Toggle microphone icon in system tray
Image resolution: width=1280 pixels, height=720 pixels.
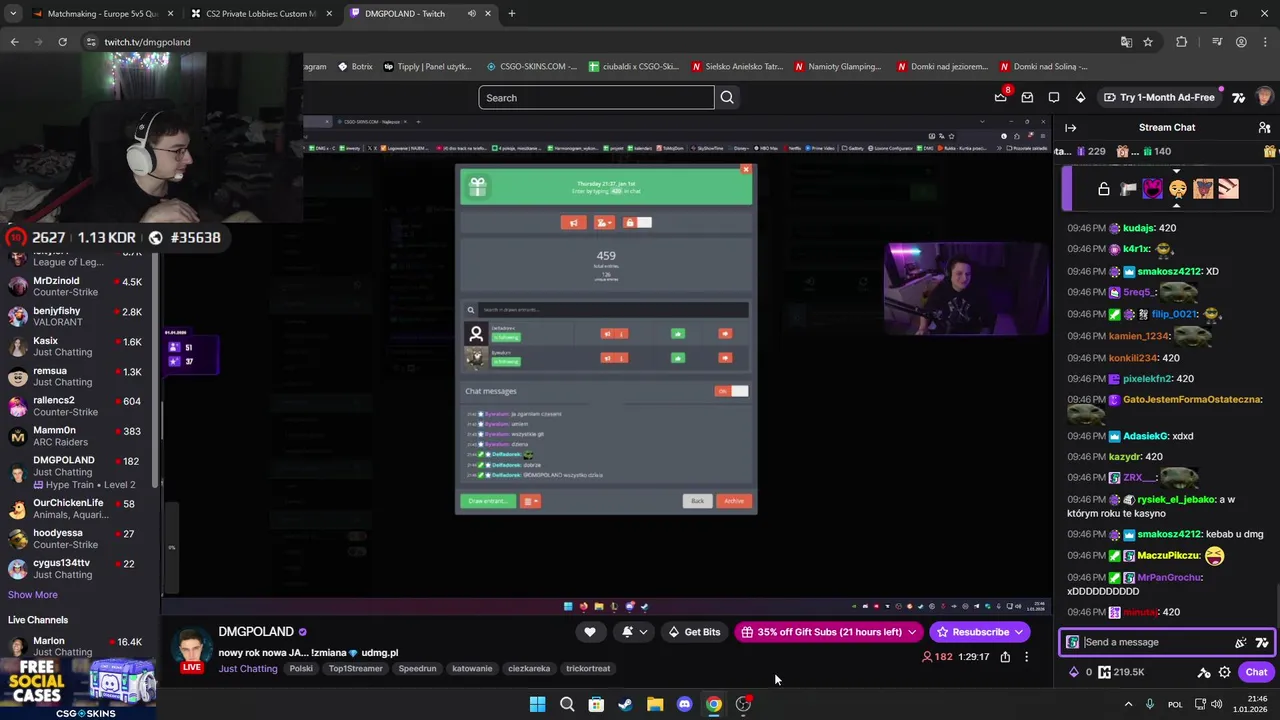[1150, 704]
